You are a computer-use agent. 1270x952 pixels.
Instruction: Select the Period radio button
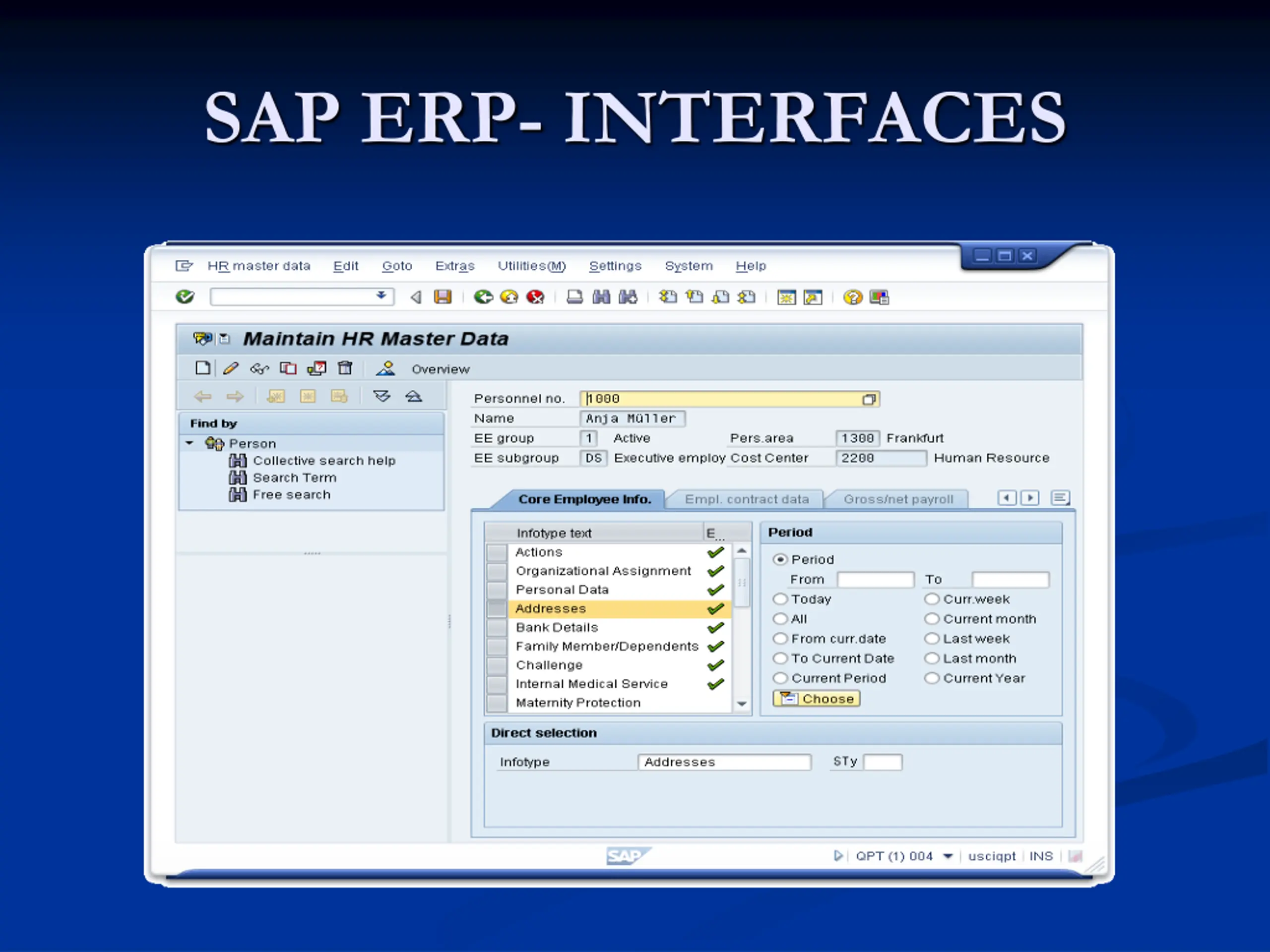[780, 559]
